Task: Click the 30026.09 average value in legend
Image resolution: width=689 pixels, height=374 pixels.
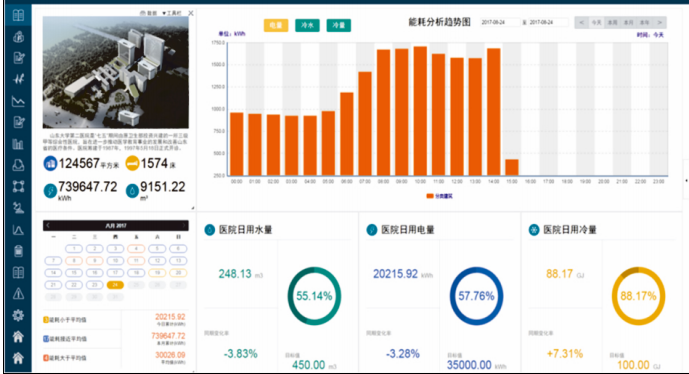Action: tap(170, 355)
